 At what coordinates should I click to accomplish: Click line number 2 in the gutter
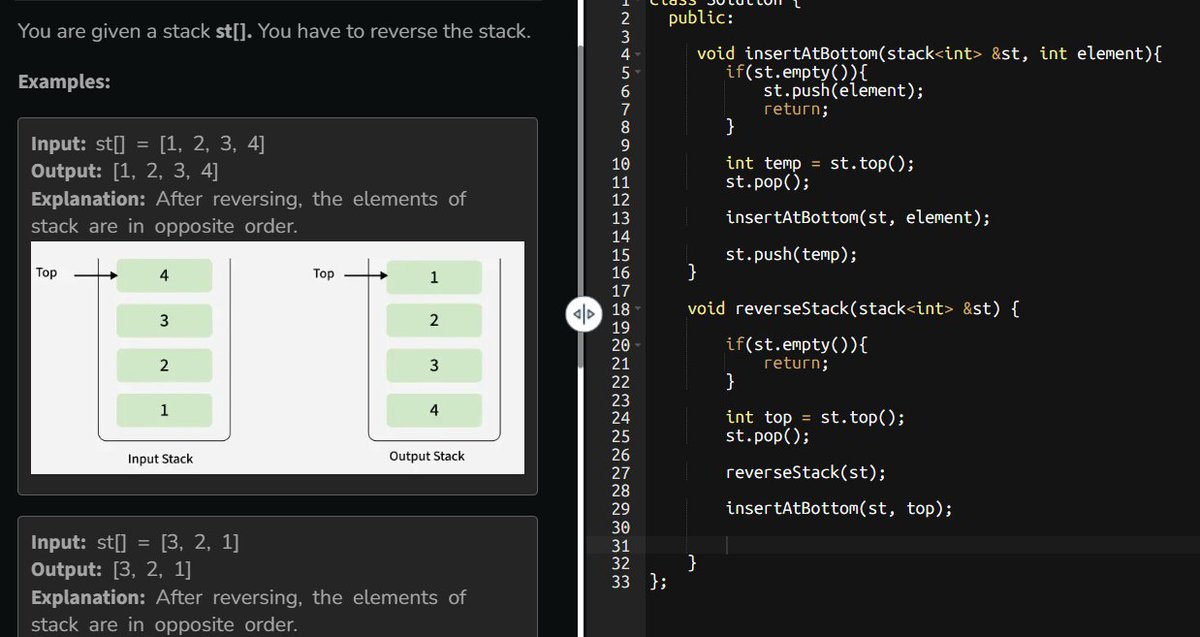point(625,17)
